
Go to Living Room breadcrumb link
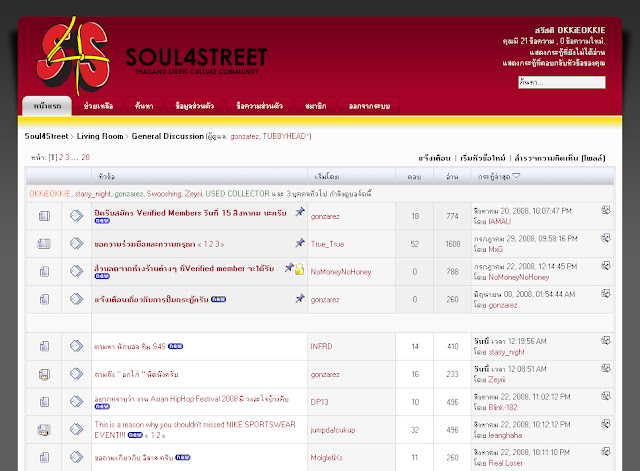[100, 136]
